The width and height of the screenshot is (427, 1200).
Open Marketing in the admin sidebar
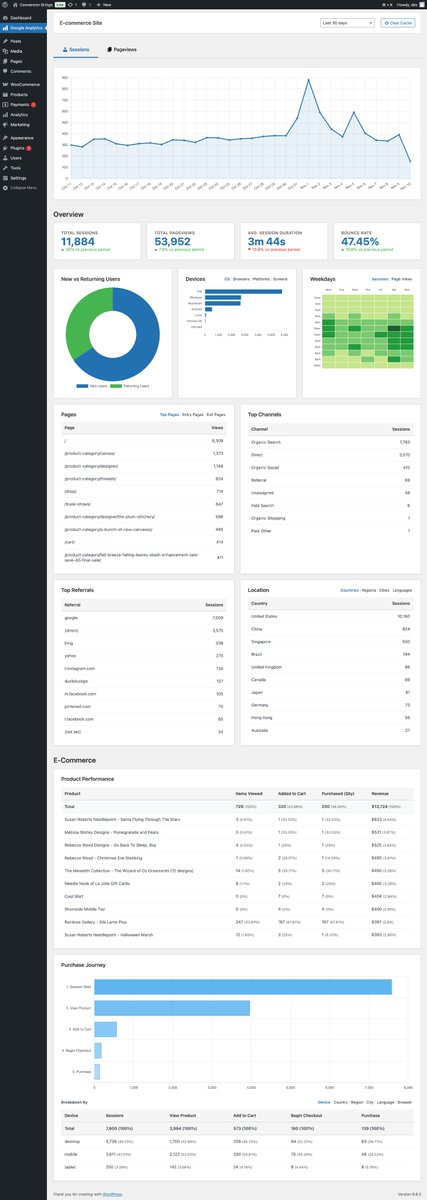click(x=23, y=125)
